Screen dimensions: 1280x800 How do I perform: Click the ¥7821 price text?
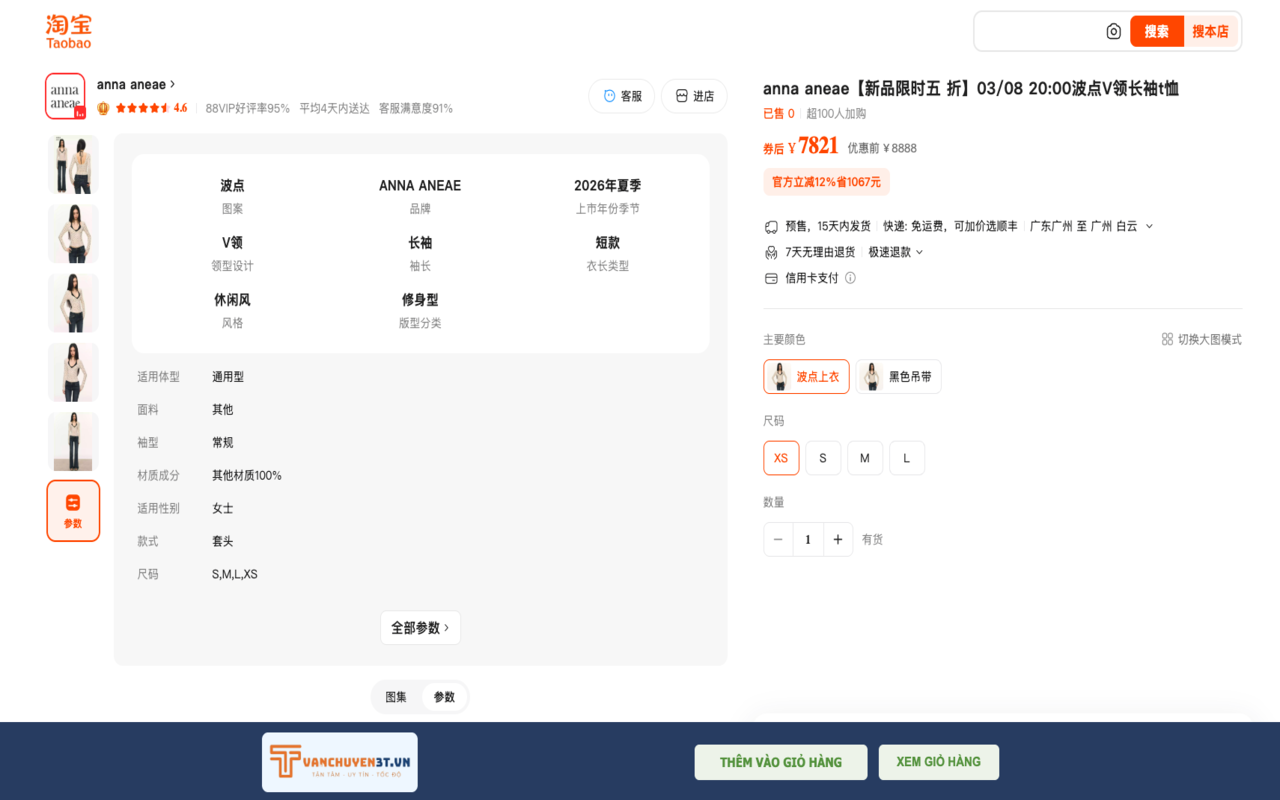tap(813, 146)
